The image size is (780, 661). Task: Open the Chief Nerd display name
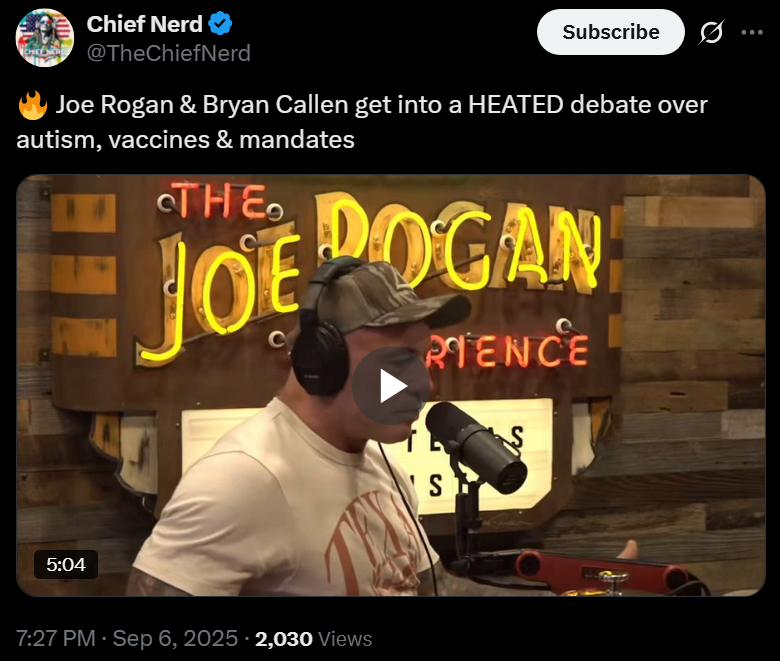tap(144, 23)
